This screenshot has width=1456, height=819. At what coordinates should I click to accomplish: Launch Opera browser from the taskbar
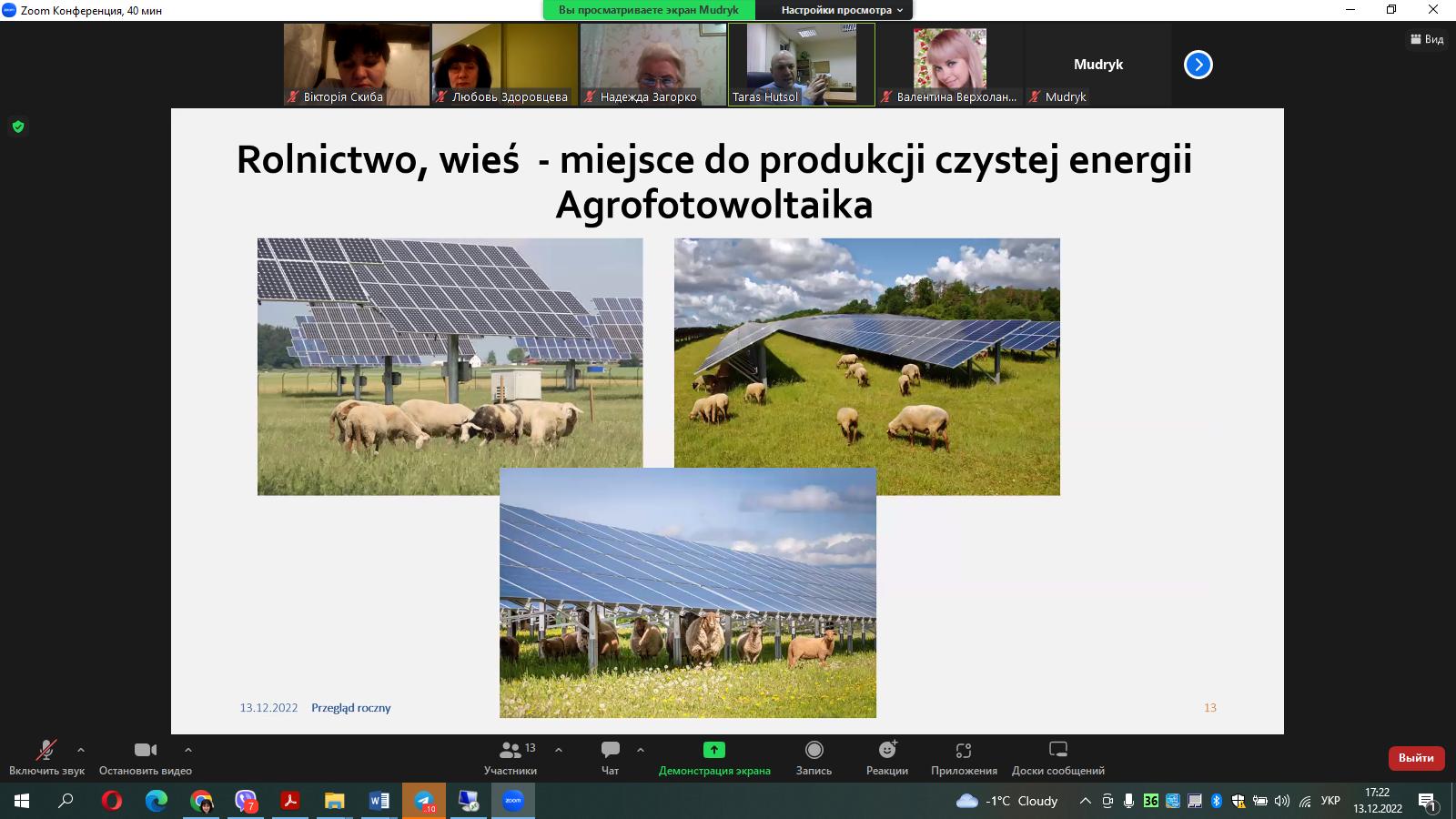click(x=112, y=801)
